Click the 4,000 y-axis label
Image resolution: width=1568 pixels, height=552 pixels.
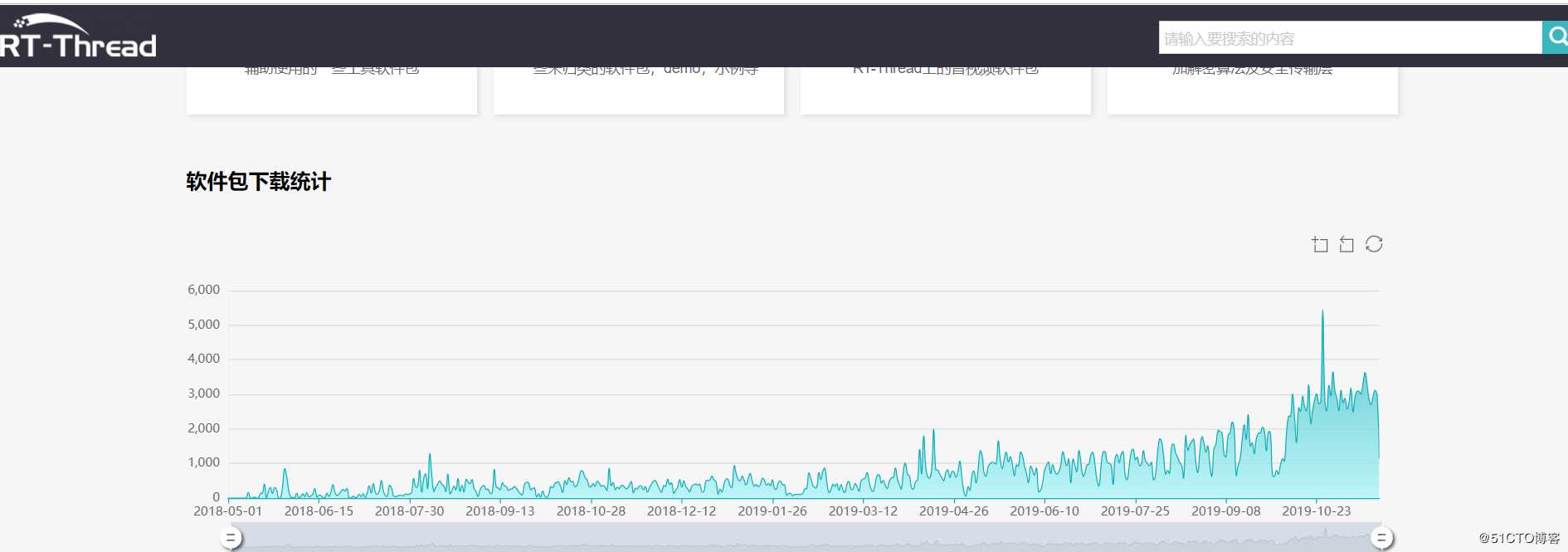tap(203, 359)
